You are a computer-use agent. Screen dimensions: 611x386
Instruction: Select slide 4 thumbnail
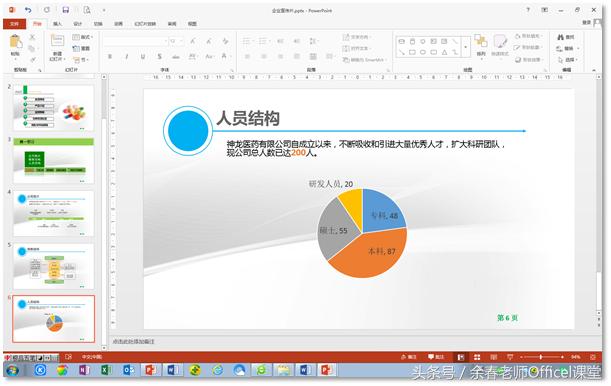point(53,213)
